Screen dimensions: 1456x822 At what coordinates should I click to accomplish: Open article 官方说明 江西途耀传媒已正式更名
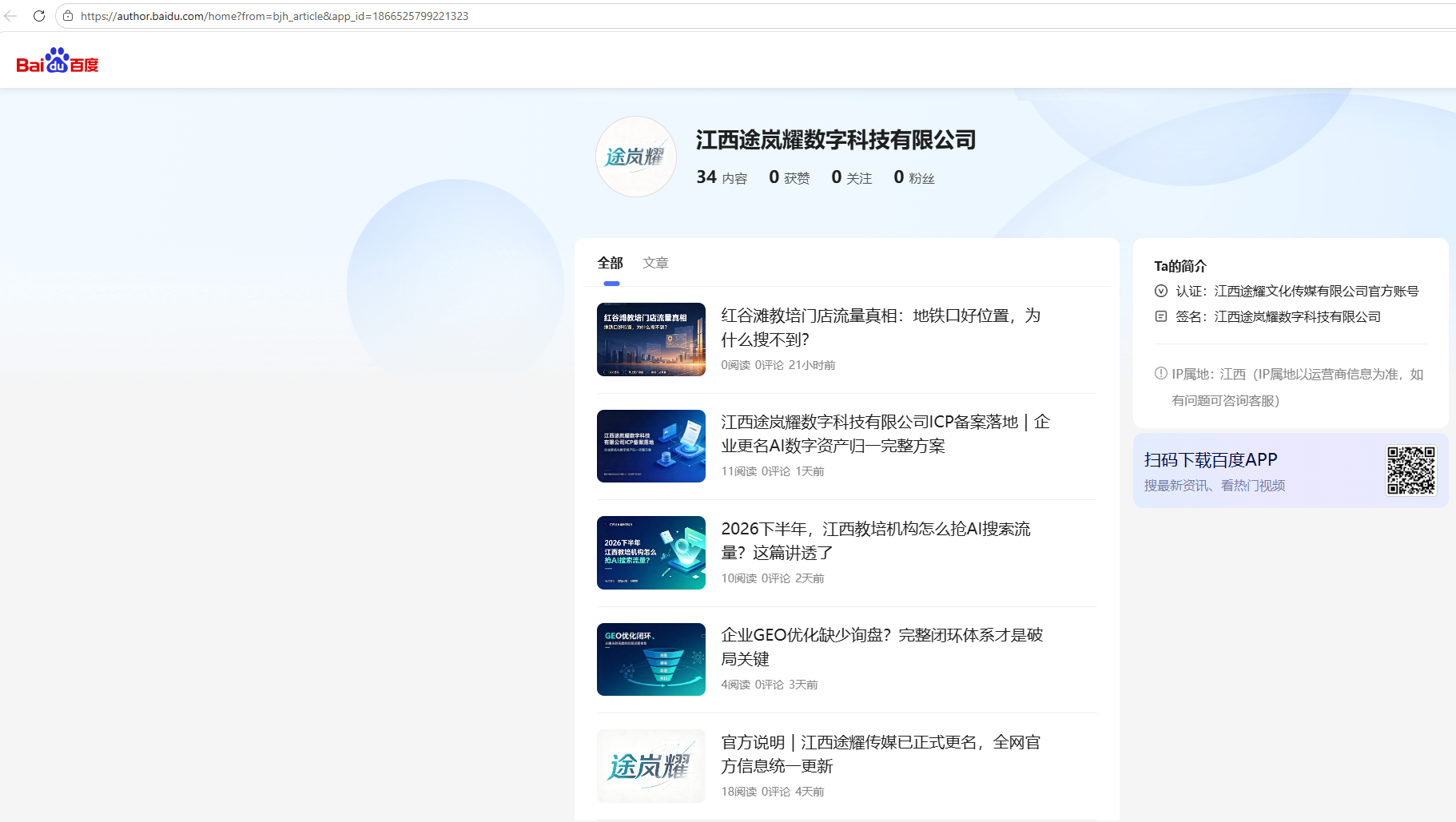(x=881, y=754)
